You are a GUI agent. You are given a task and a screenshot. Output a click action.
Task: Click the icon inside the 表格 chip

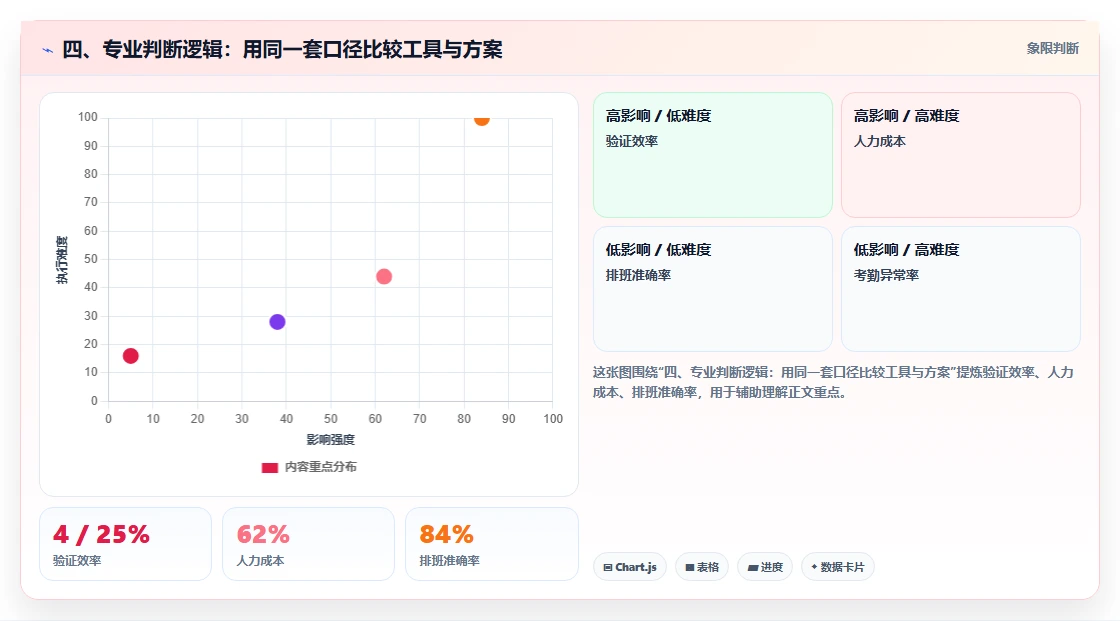[x=690, y=567]
